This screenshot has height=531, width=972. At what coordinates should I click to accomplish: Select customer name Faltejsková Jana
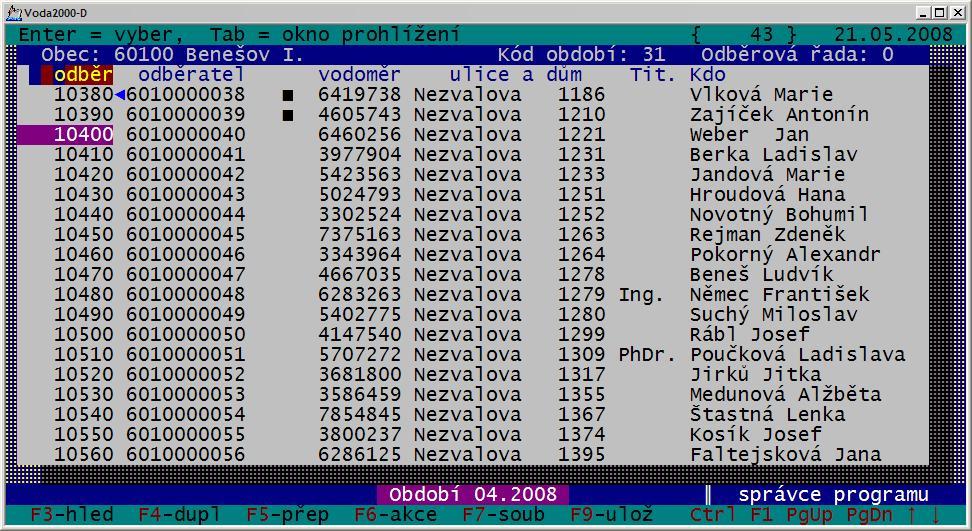click(785, 454)
